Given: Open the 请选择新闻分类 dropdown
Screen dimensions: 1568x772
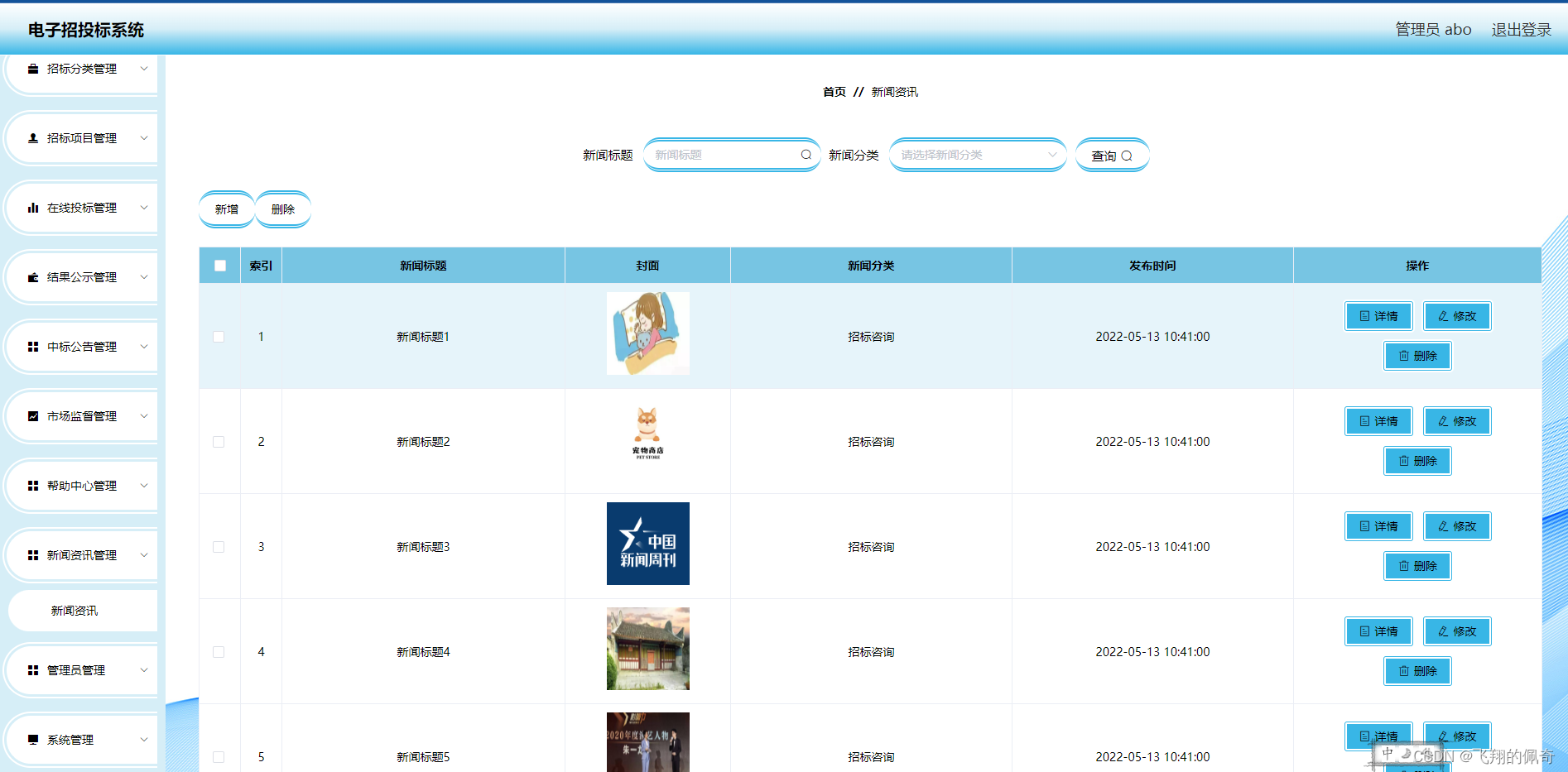Looking at the screenshot, I should [977, 155].
